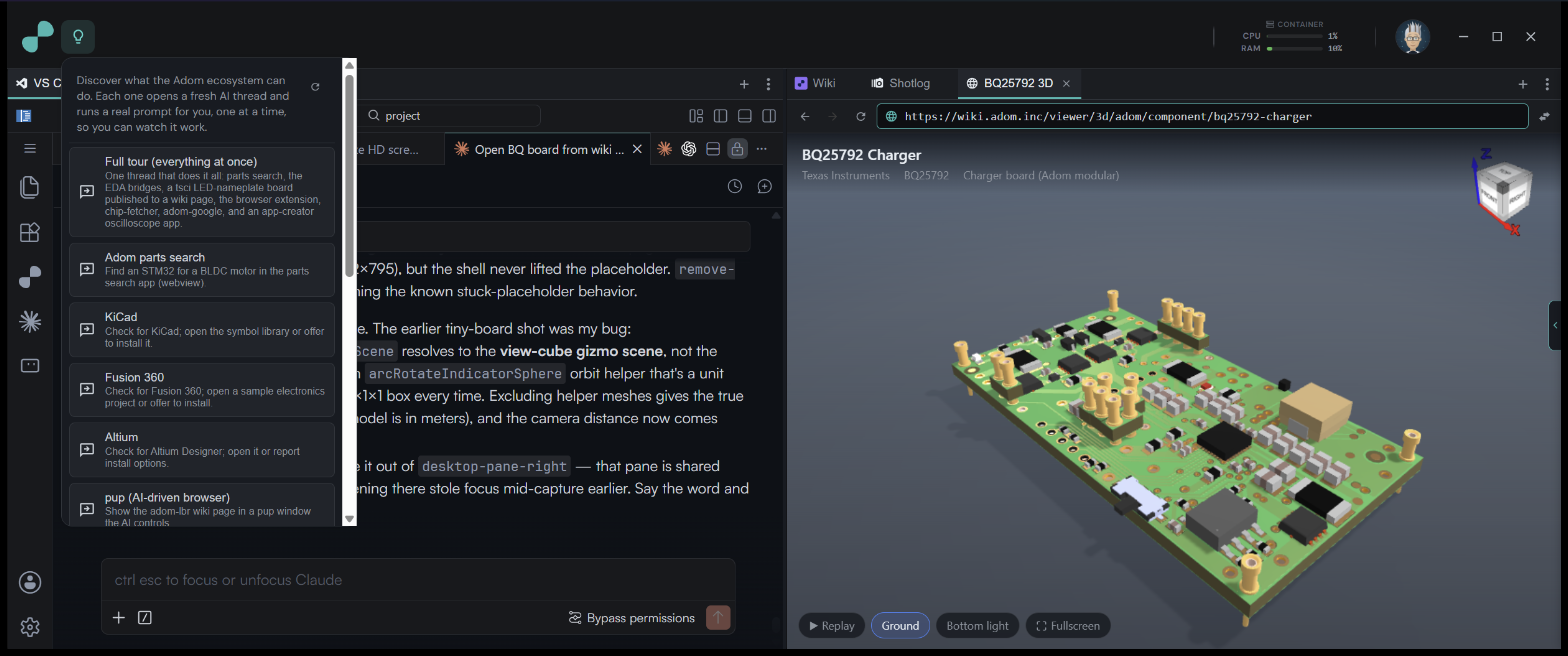1568x656 pixels.
Task: Click the swap arrows icon beside address bar
Action: point(1545,116)
